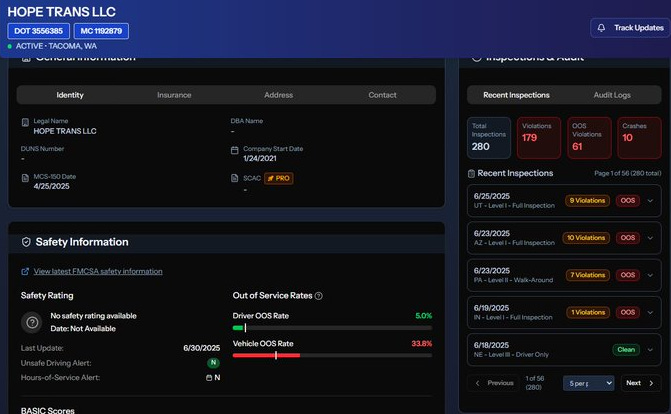Click the Vehicle OOS Rate bar
This screenshot has width=671, height=414.
332,355
